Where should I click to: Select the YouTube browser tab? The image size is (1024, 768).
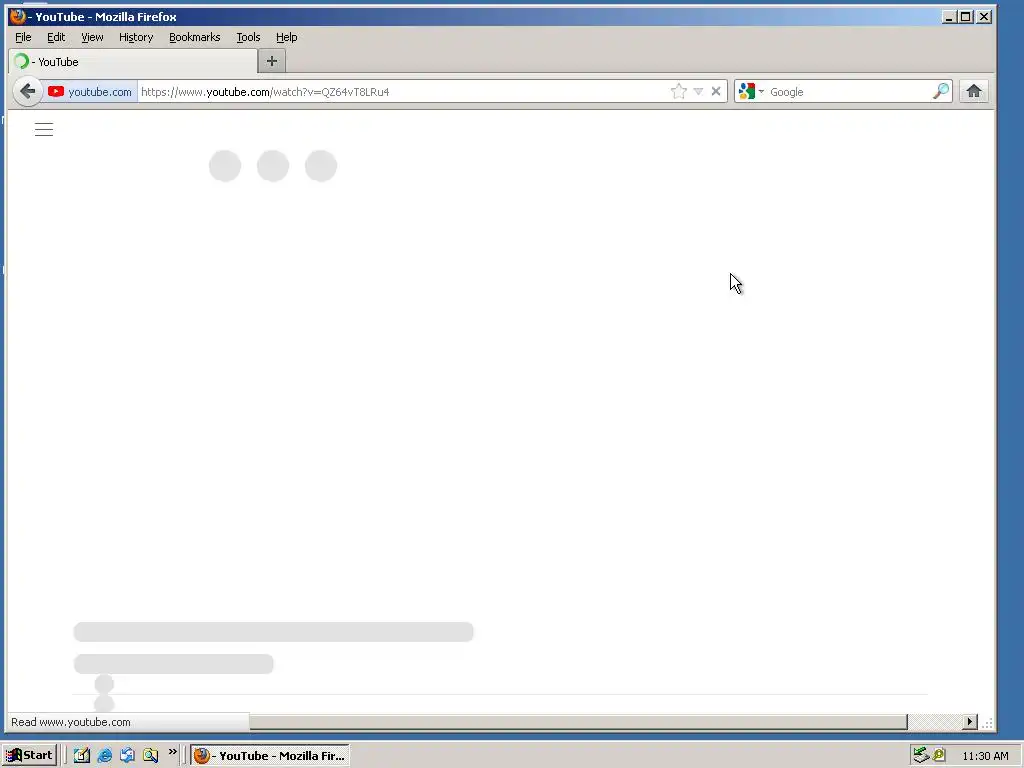[x=133, y=61]
